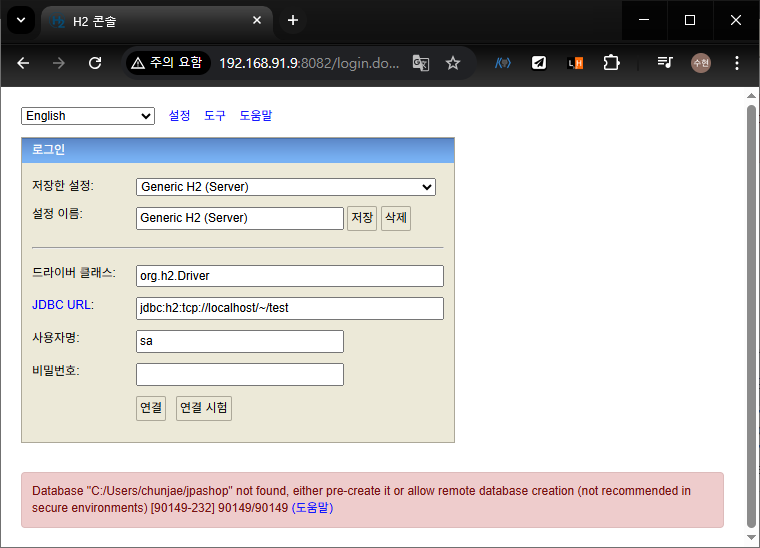Click the 사용자명 username field
760x548 pixels.
pyautogui.click(x=240, y=341)
